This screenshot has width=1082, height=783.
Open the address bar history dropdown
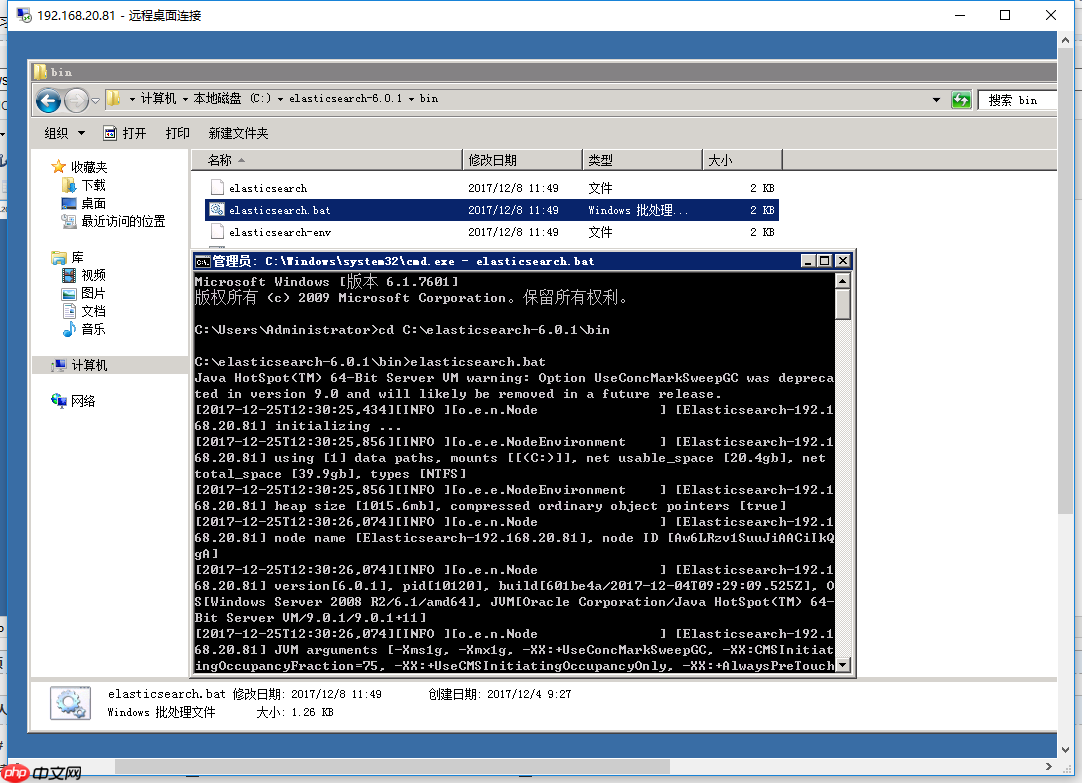click(936, 99)
